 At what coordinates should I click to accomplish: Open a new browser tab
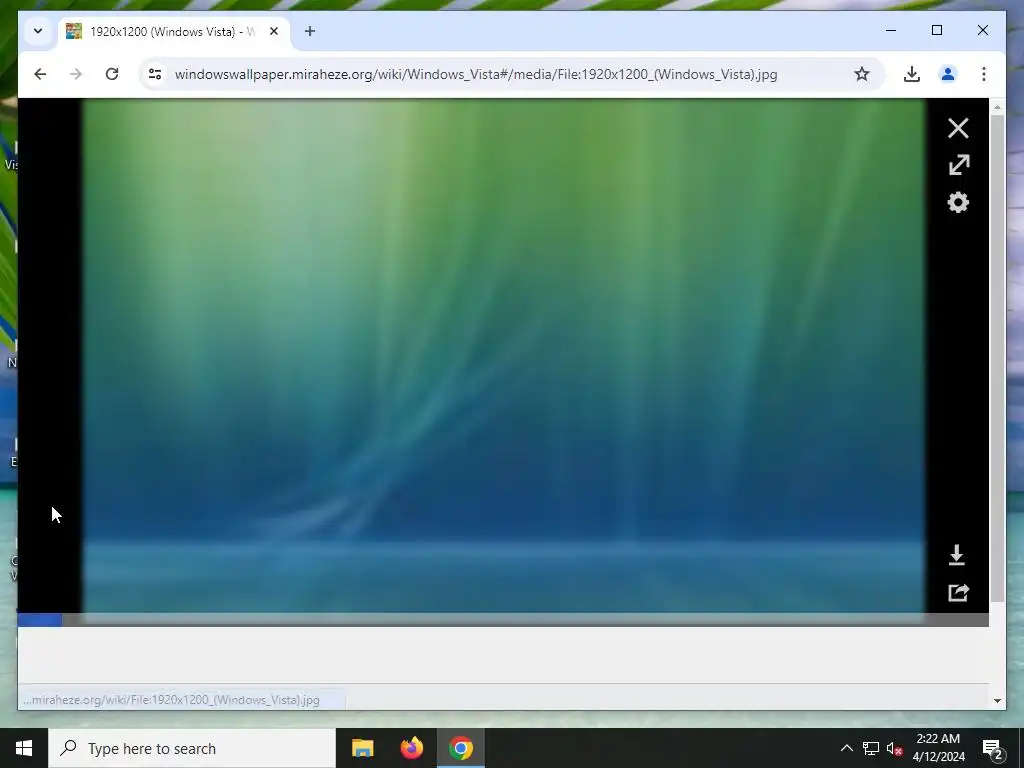point(310,31)
